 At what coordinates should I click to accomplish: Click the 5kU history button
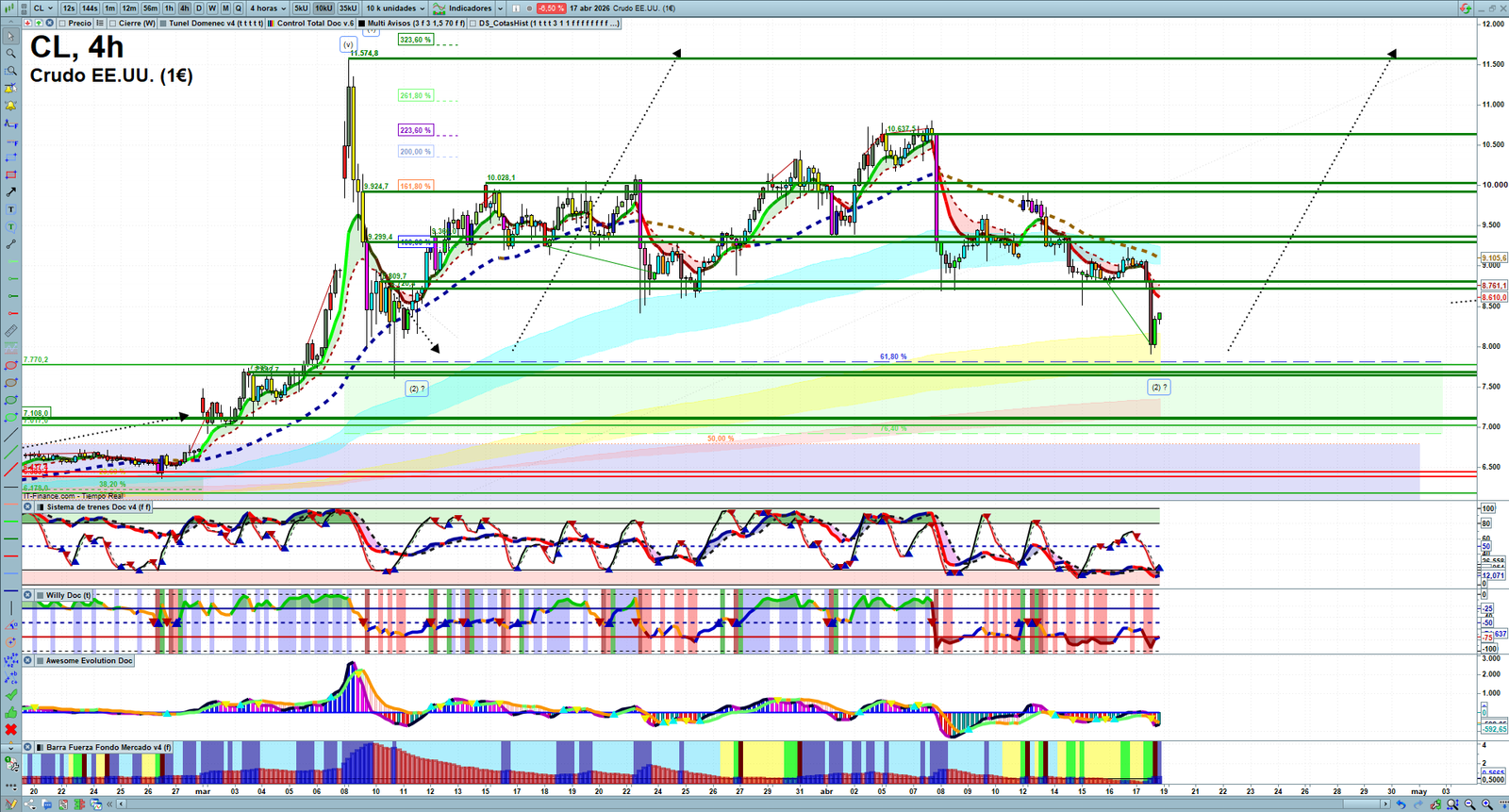(301, 8)
